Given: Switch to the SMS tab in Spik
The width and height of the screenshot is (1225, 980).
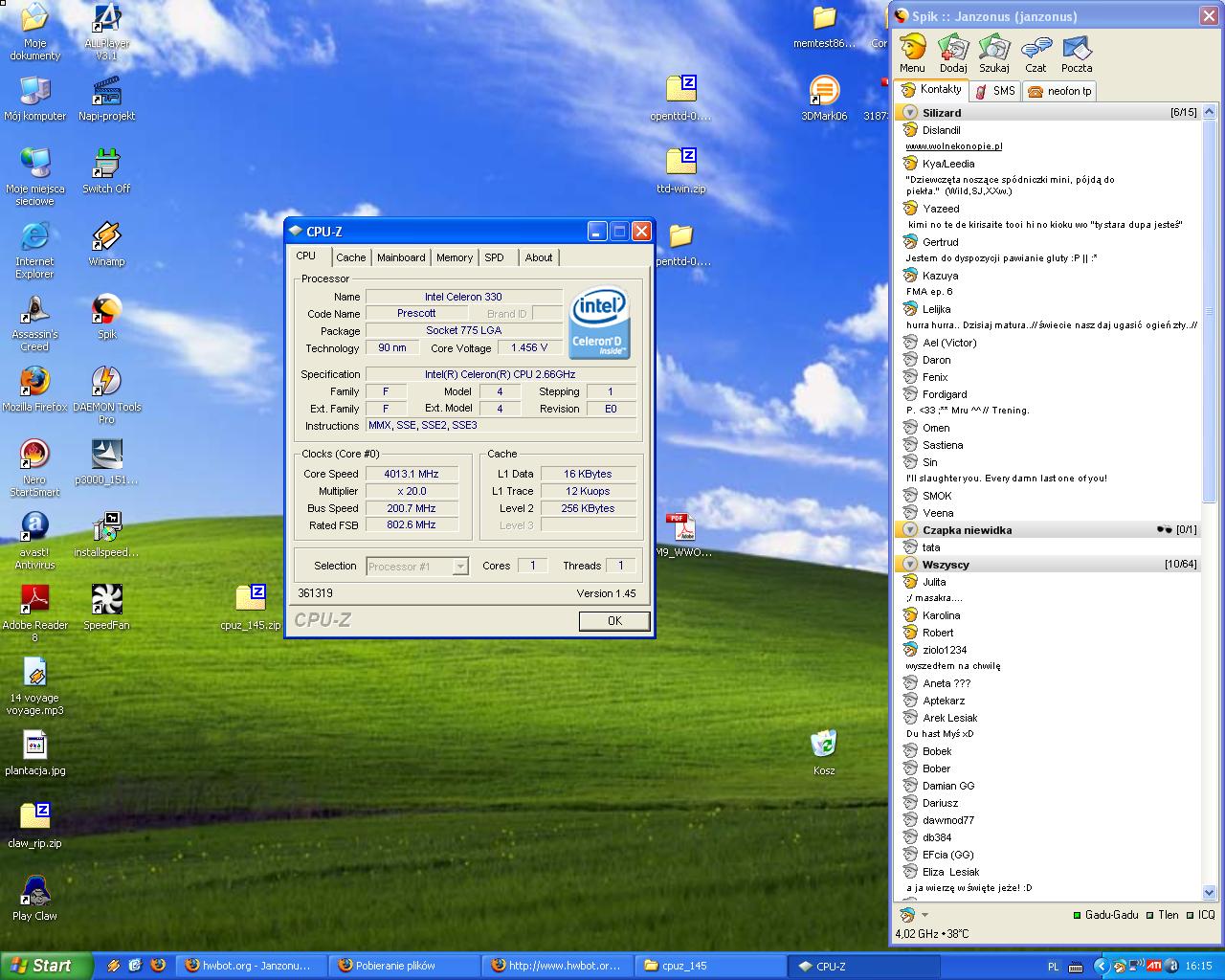Looking at the screenshot, I should [x=995, y=91].
